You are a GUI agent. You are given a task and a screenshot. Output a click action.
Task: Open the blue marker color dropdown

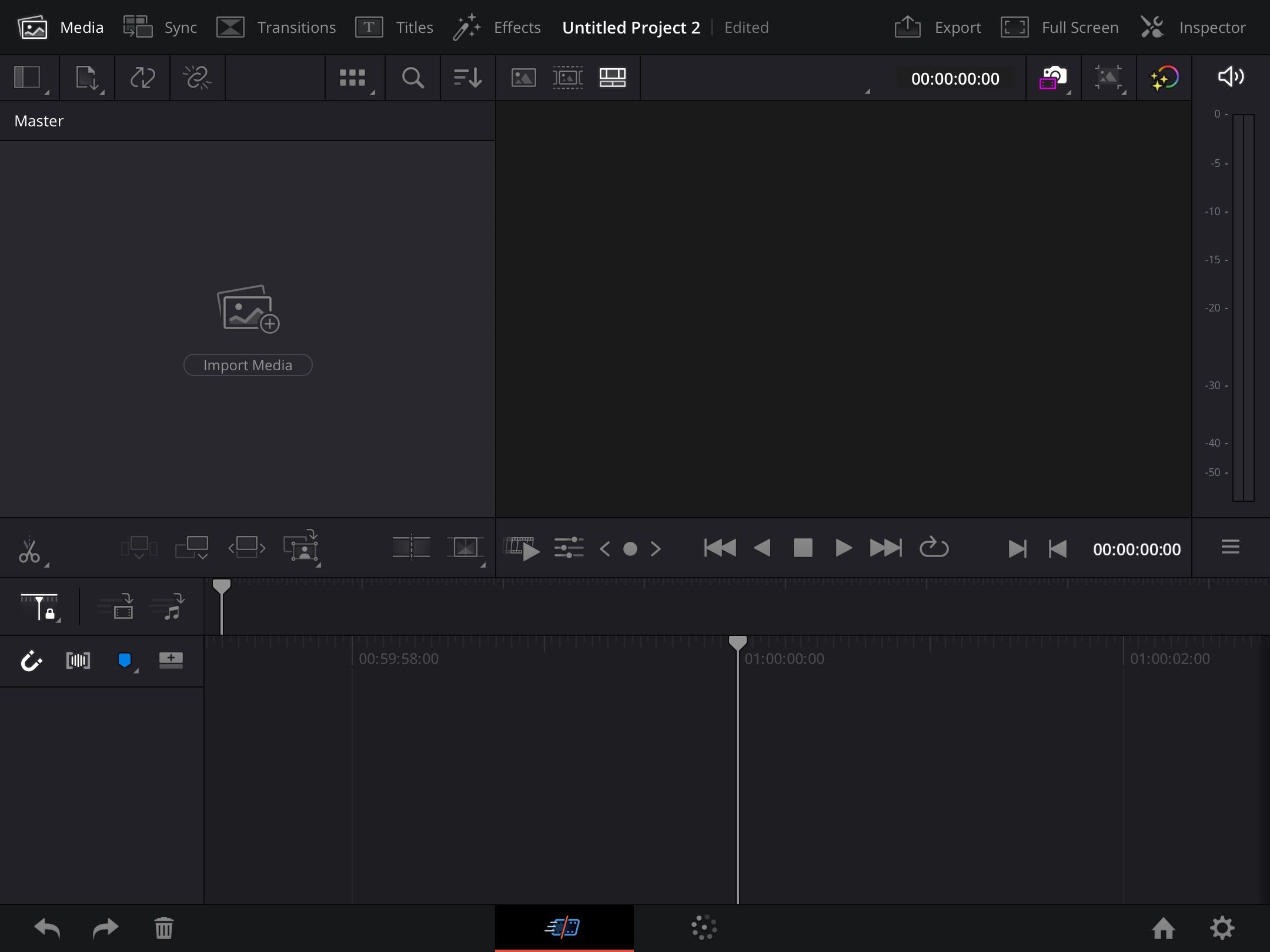pos(126,661)
